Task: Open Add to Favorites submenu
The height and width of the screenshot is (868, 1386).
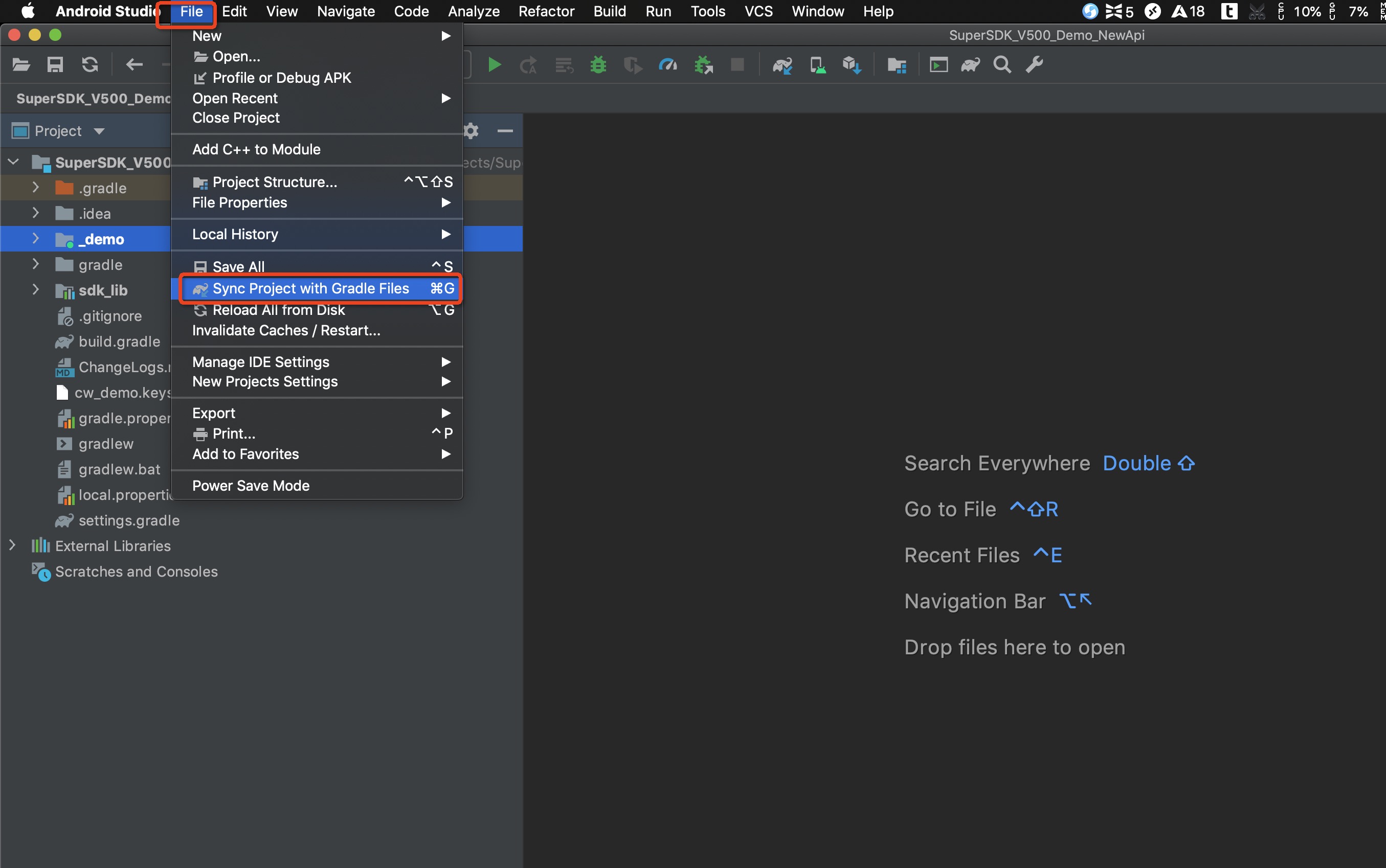Action: (x=317, y=454)
